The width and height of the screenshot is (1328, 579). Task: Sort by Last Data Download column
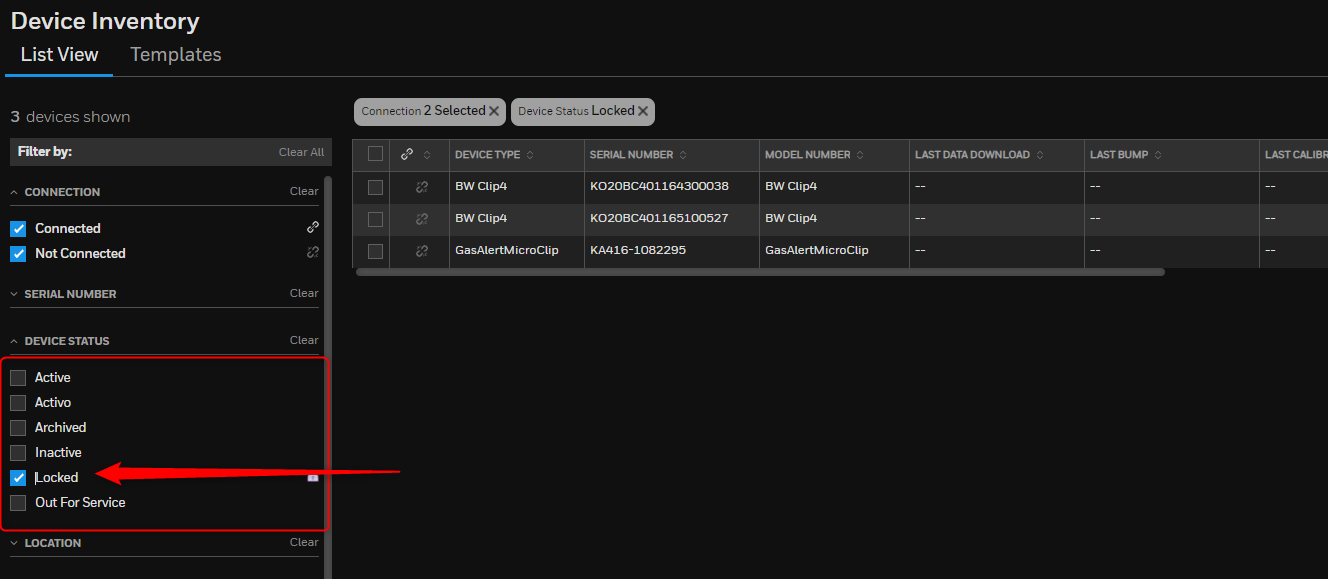[x=1040, y=155]
